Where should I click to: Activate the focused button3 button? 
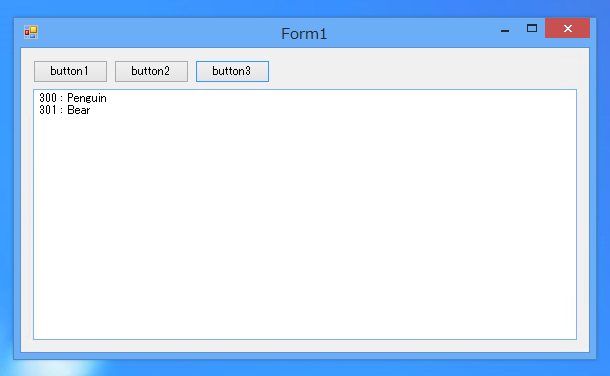[232, 71]
